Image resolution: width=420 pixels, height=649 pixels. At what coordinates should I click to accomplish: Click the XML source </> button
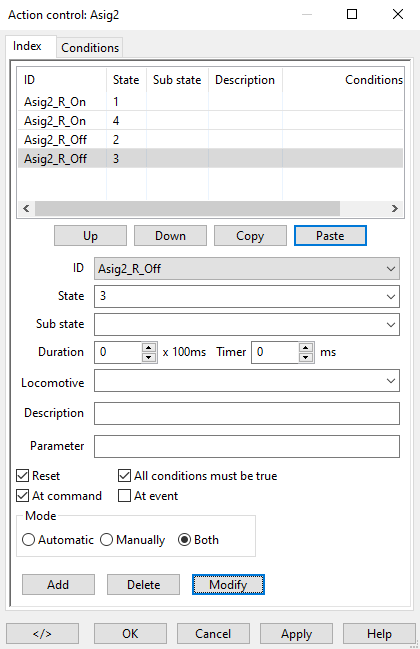pyautogui.click(x=42, y=633)
